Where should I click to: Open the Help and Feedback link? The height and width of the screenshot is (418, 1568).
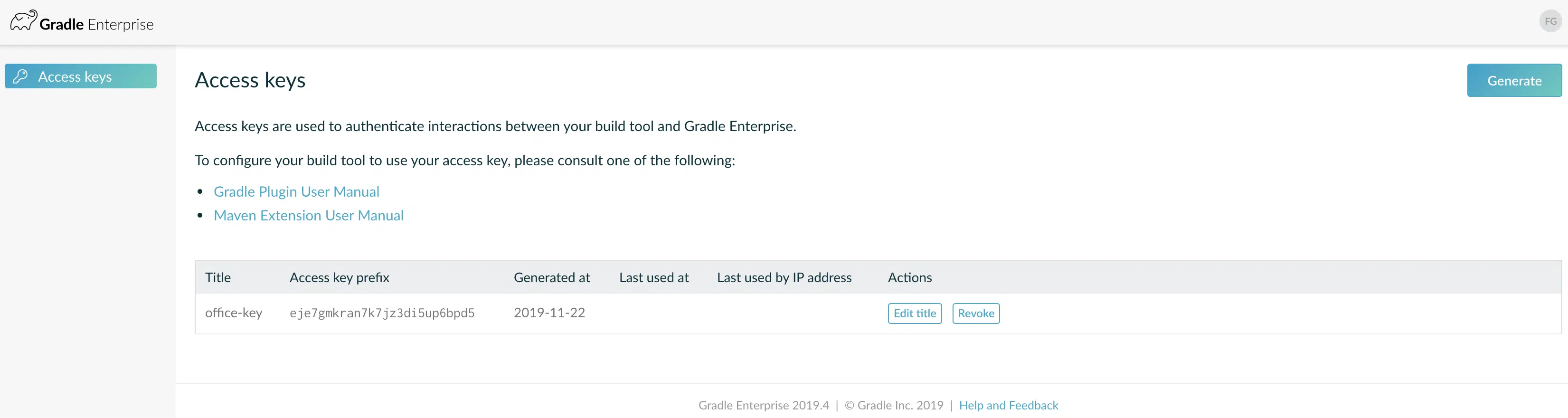(x=1008, y=405)
